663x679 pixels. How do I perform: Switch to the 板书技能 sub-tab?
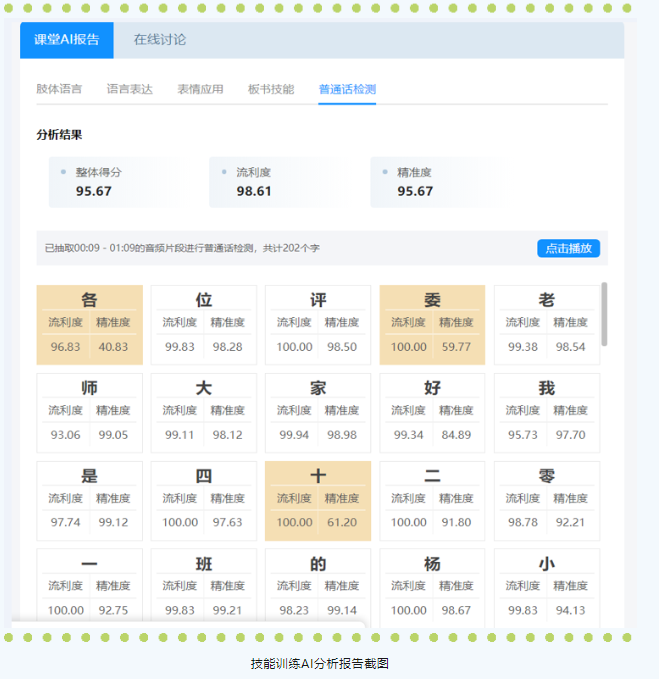271,89
